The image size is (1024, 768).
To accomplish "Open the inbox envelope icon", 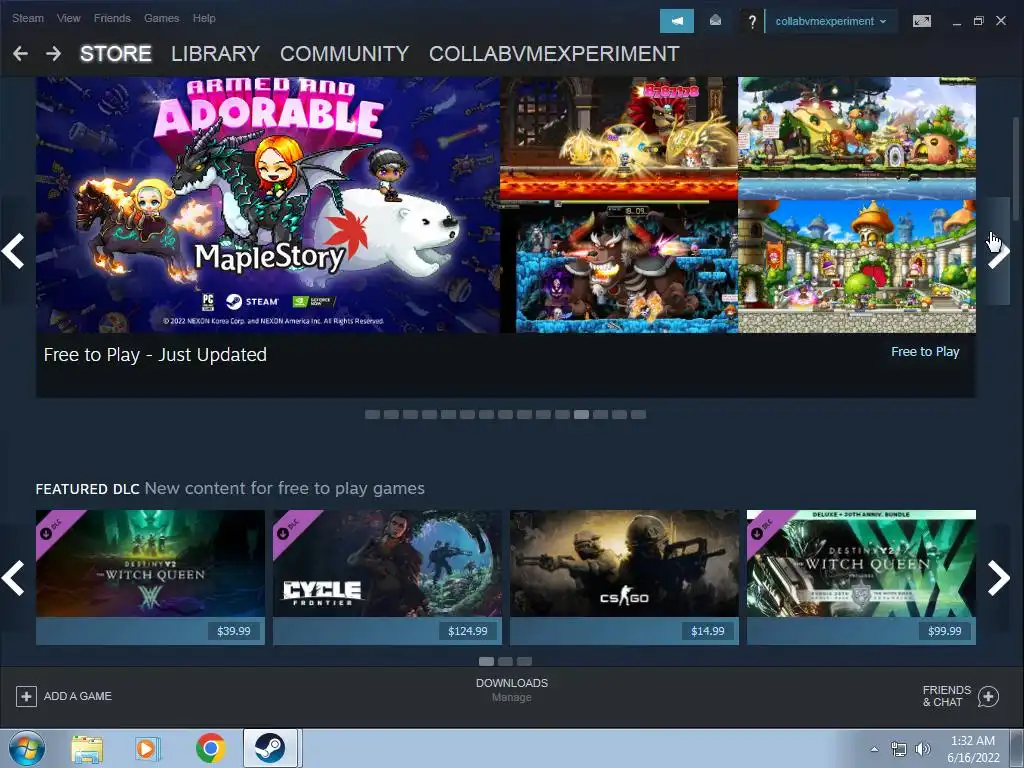I will point(716,21).
